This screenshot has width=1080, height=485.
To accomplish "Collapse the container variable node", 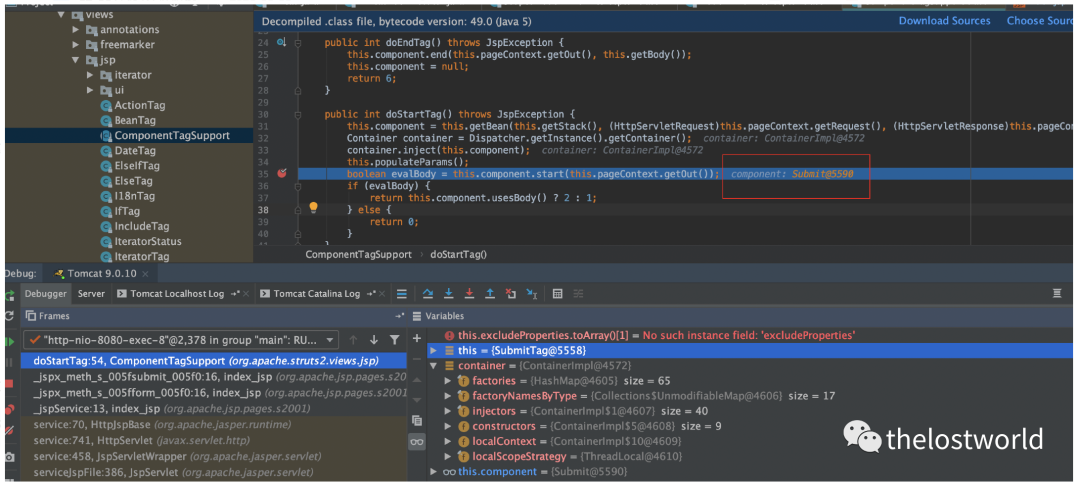I will 433,366.
